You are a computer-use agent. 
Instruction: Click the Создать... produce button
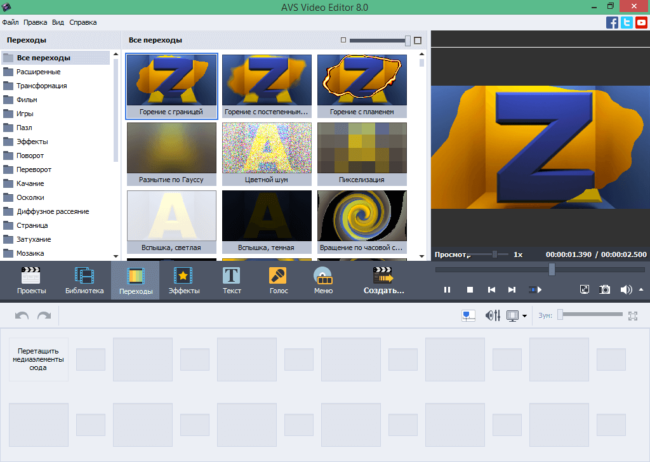click(x=383, y=280)
